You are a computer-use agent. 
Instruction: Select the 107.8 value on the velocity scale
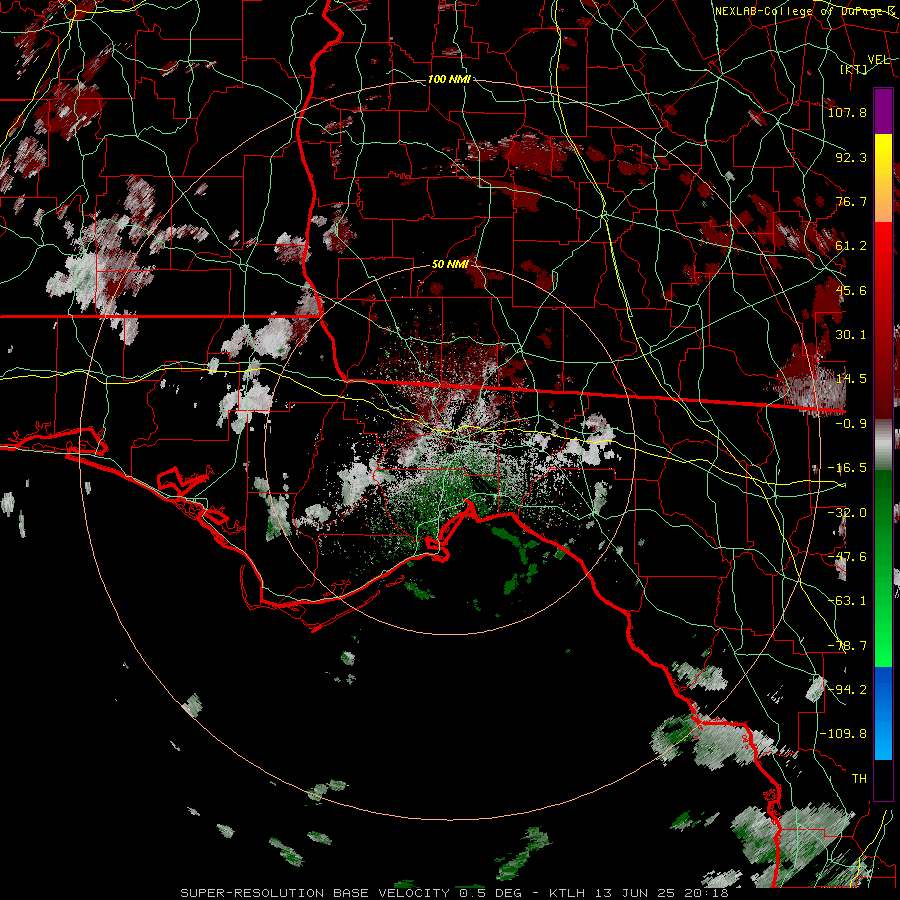tap(847, 112)
